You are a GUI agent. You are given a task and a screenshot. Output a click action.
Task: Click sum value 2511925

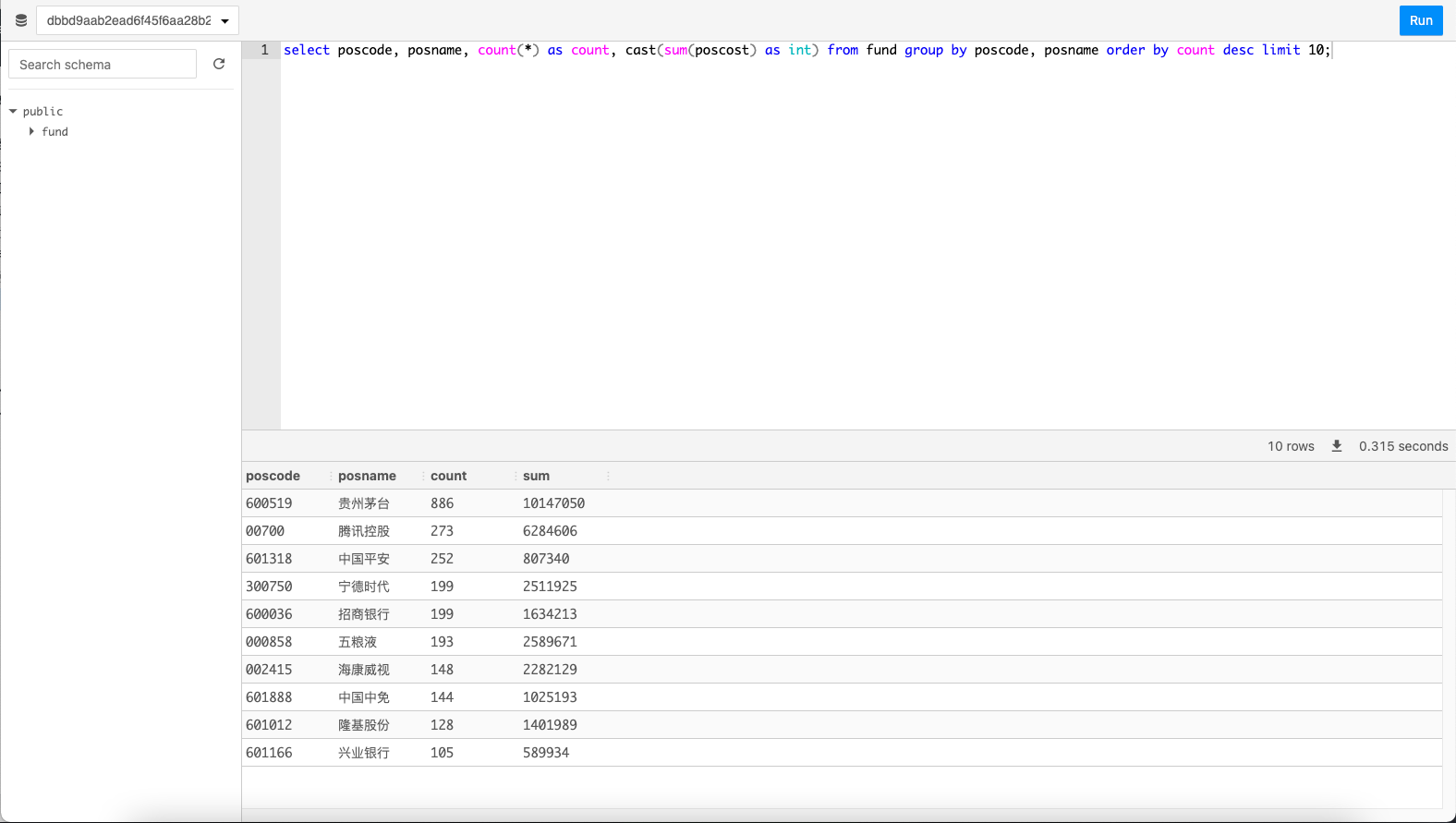point(551,587)
